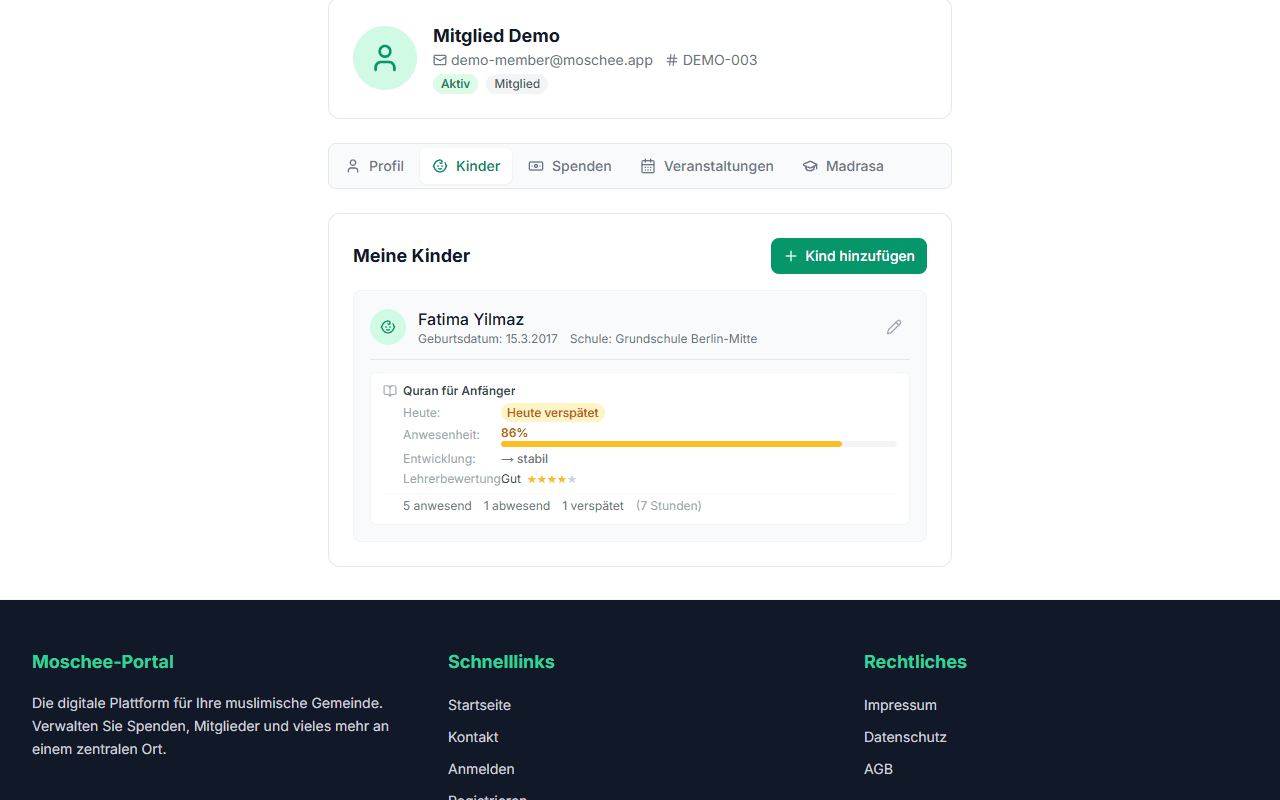Open the Veranstaltungen tab
Image resolution: width=1280 pixels, height=800 pixels.
click(x=707, y=166)
